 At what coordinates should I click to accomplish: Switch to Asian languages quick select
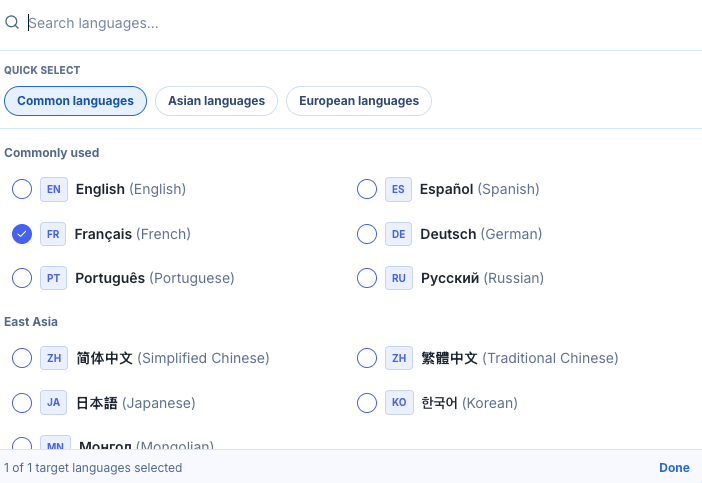(x=216, y=101)
